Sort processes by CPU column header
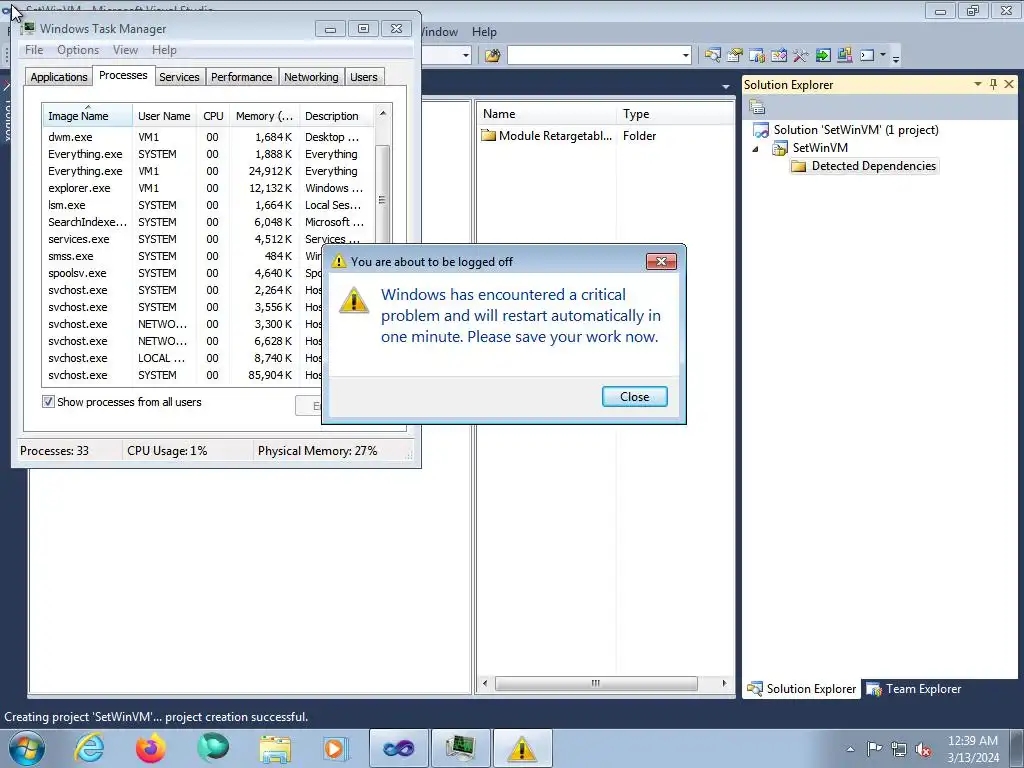The height and width of the screenshot is (768, 1024). click(213, 116)
